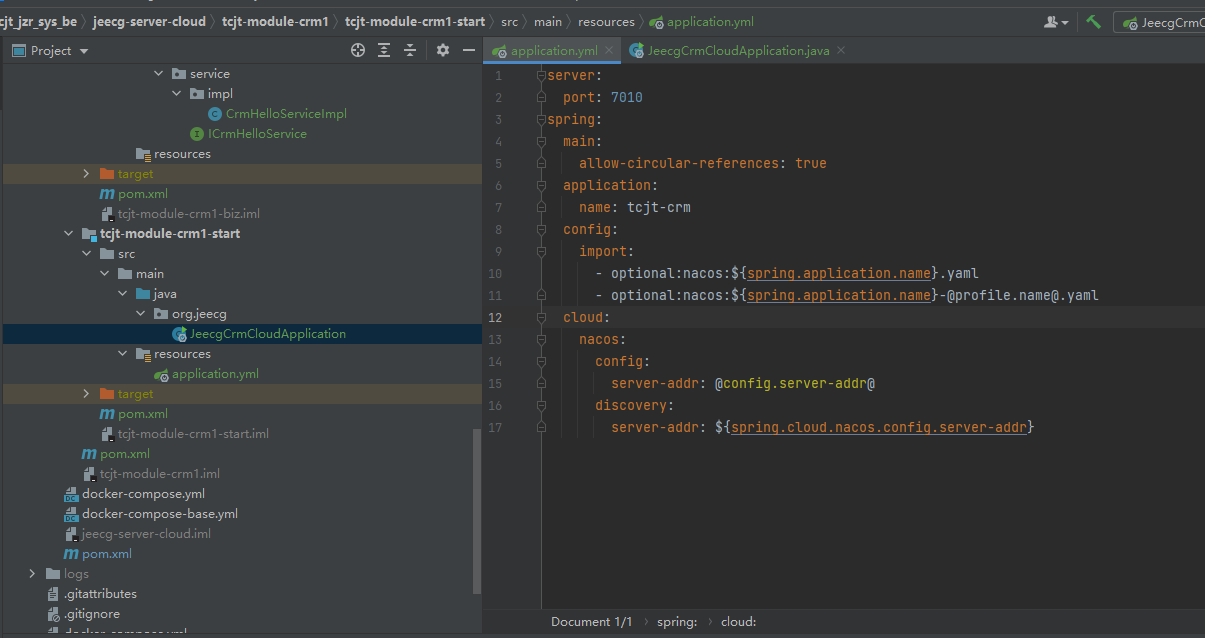The width and height of the screenshot is (1205, 638).
Task: Select CrmHelloServiceImpl class
Action: [286, 113]
